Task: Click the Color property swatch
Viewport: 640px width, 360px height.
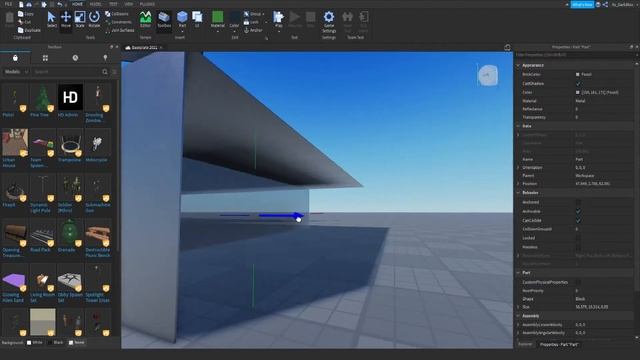Action: click(578, 93)
